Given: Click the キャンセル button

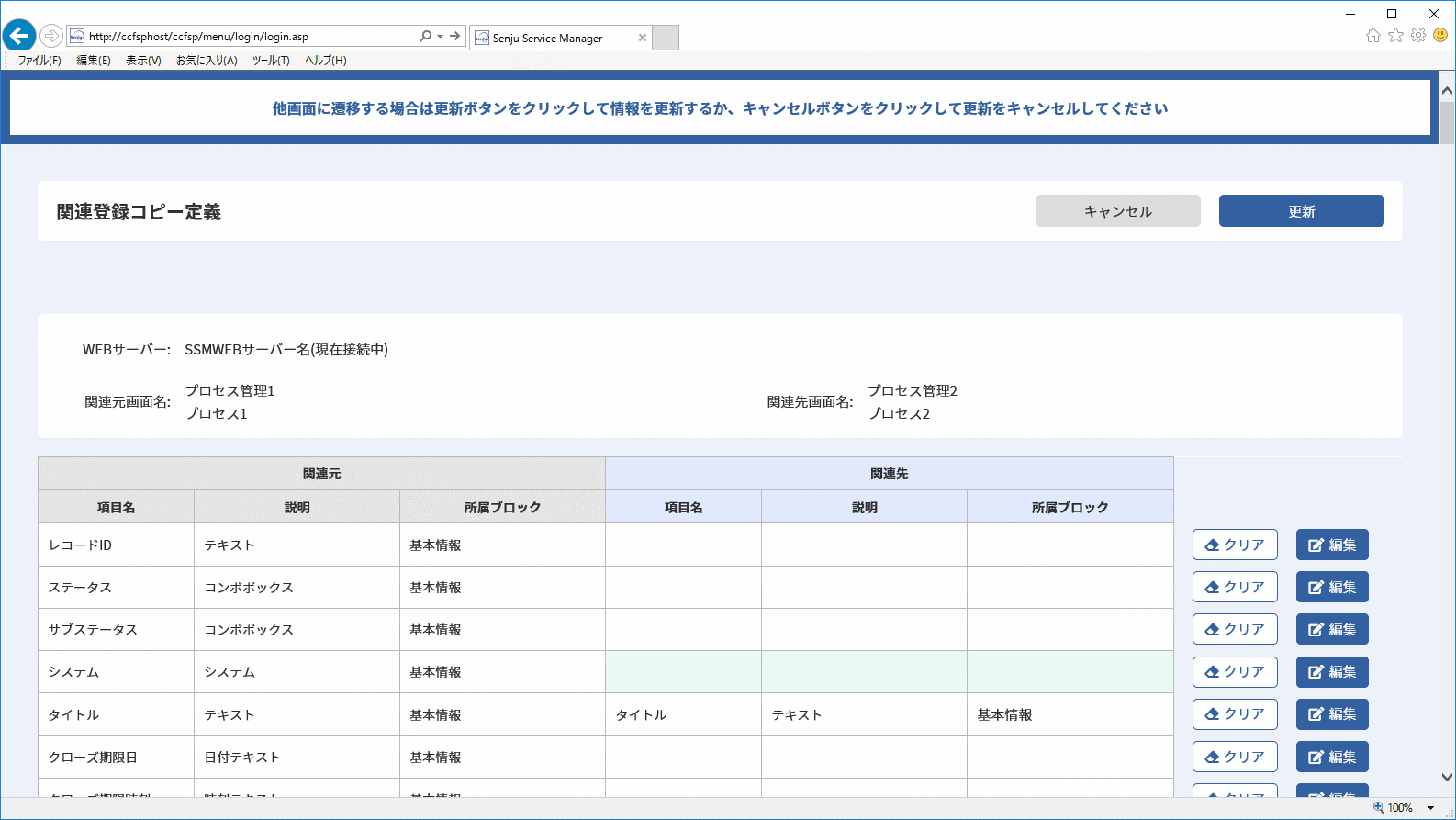Looking at the screenshot, I should (1118, 211).
